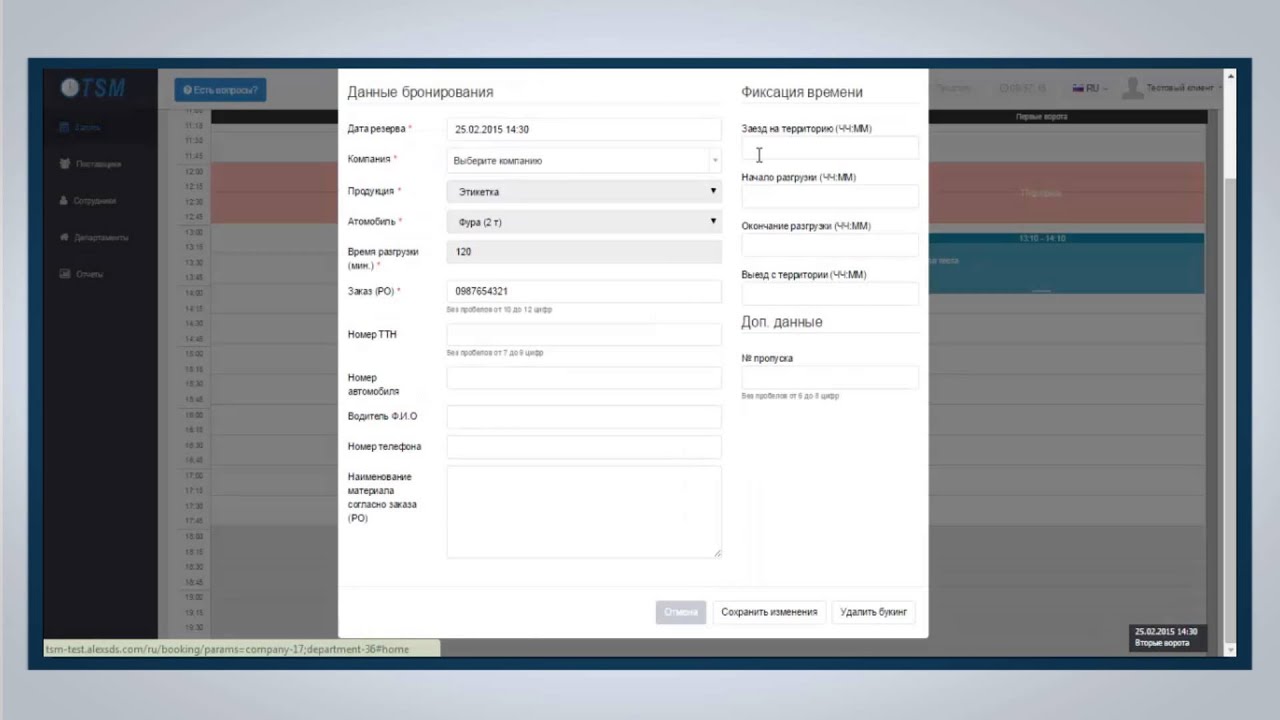This screenshot has width=1280, height=720.
Task: Click the Окончание разгрузки time field
Action: pos(830,245)
